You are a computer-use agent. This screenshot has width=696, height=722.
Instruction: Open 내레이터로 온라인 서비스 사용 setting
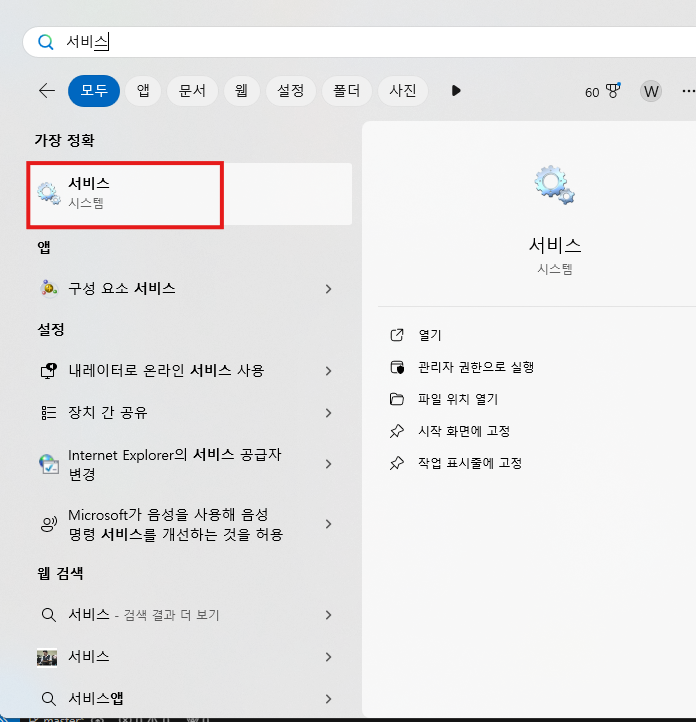186,371
